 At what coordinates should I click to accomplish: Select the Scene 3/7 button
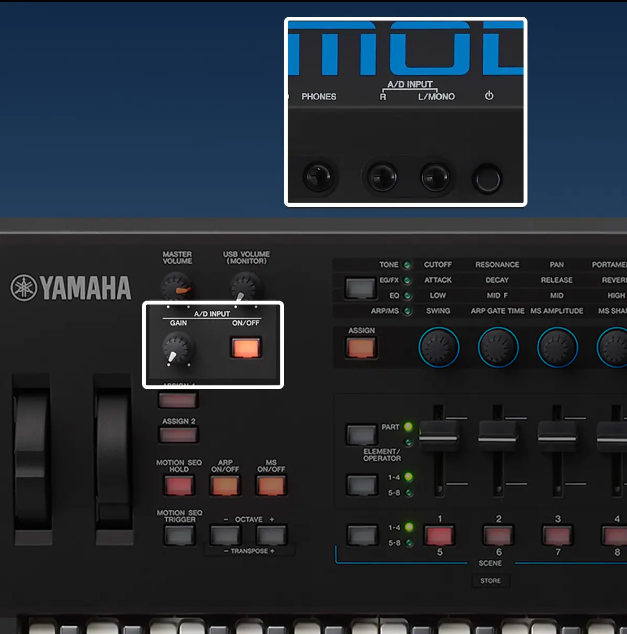[557, 535]
